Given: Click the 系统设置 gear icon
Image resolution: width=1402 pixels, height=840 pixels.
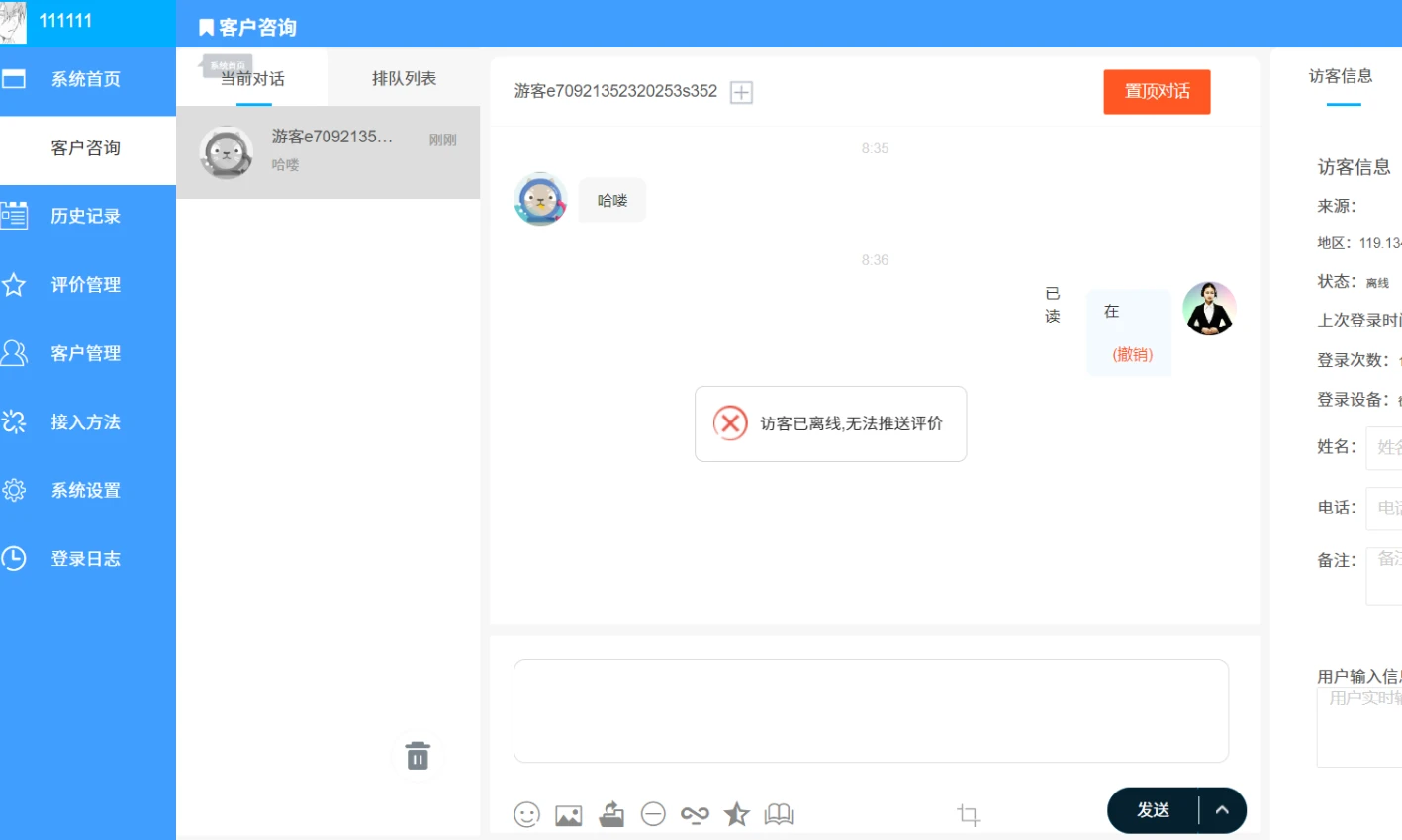Looking at the screenshot, I should [14, 490].
